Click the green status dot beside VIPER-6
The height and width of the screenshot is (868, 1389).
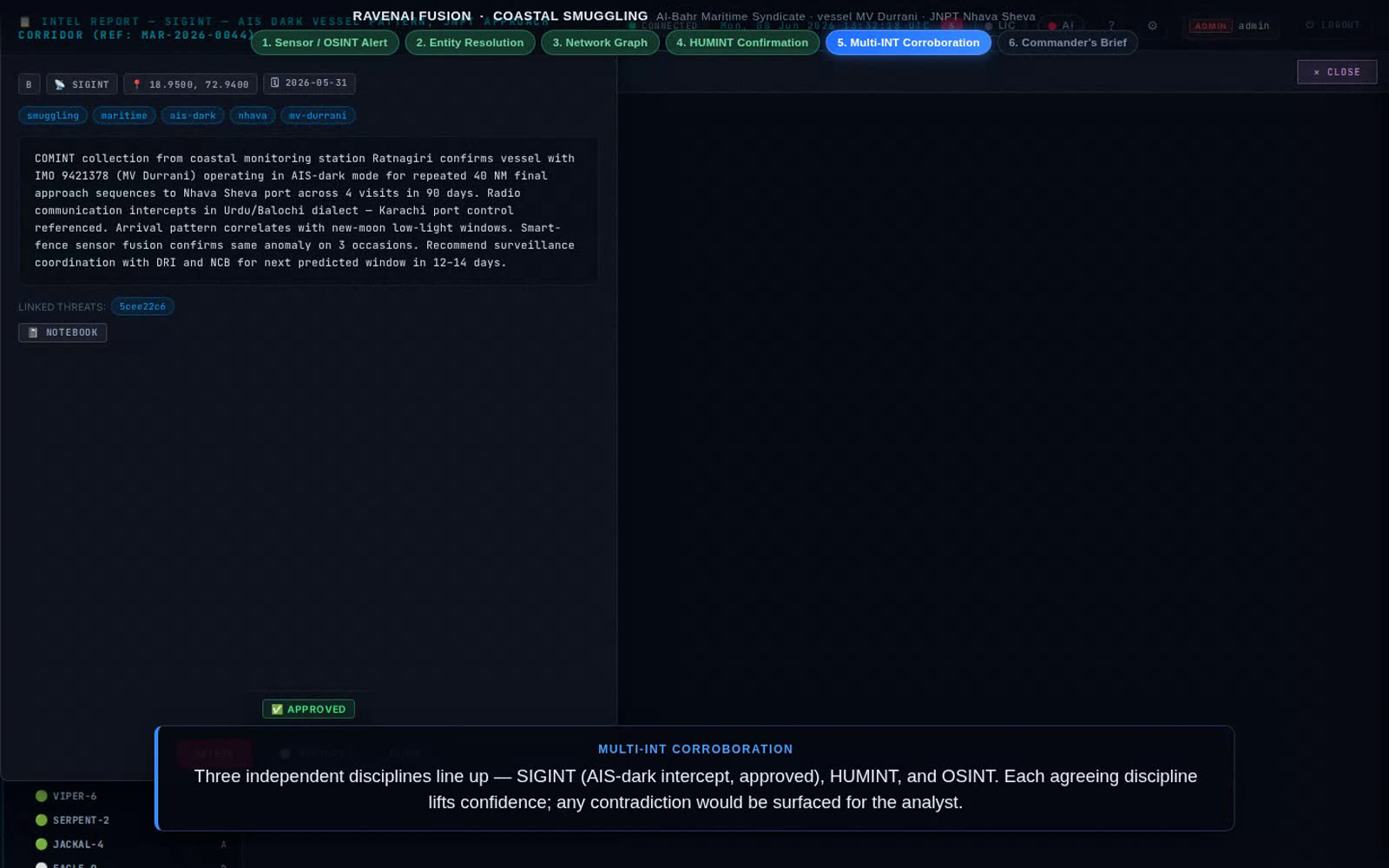pyautogui.click(x=41, y=796)
